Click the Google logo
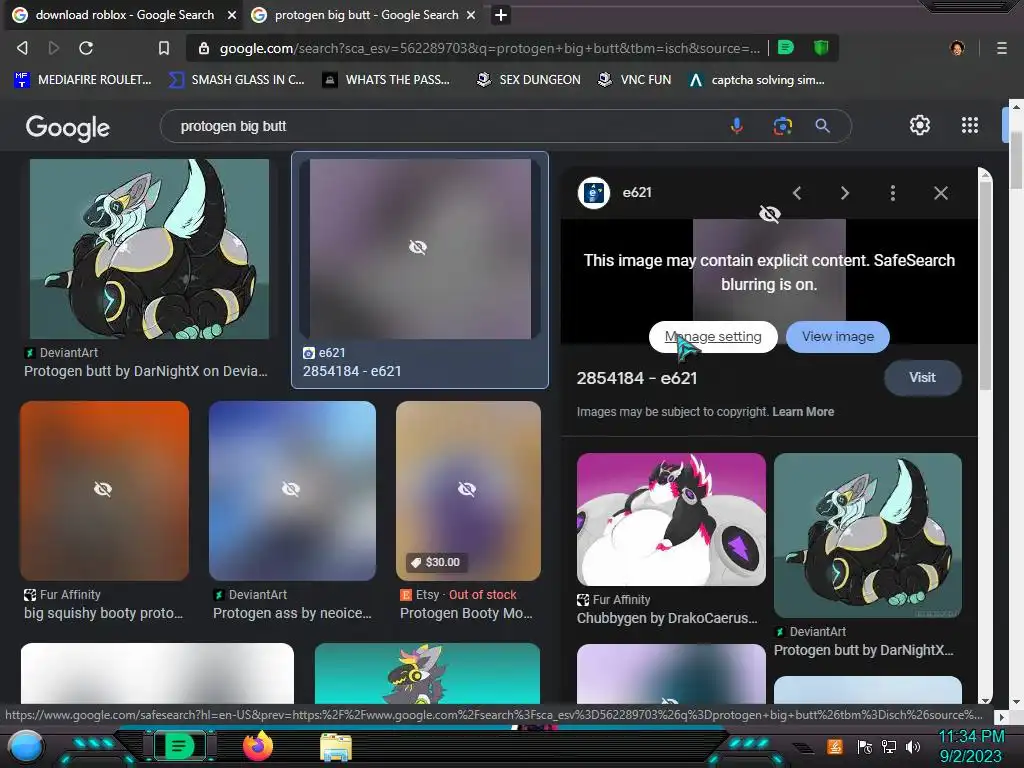The width and height of the screenshot is (1024, 768). [x=67, y=127]
